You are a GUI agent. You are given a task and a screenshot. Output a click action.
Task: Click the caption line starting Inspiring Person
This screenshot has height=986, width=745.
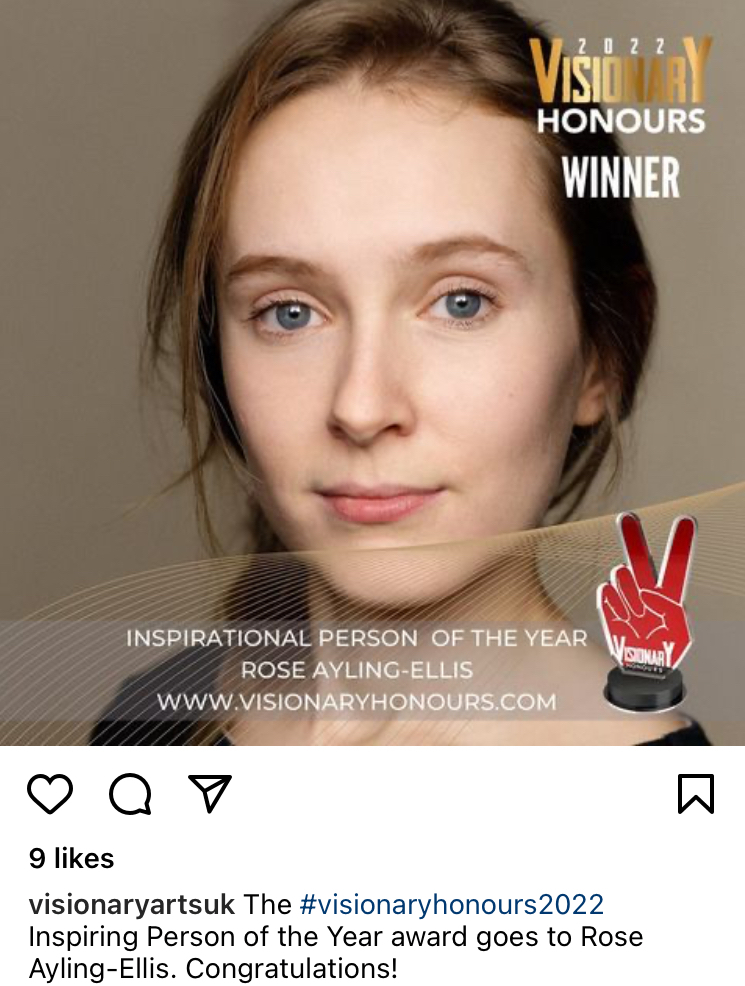[336, 937]
